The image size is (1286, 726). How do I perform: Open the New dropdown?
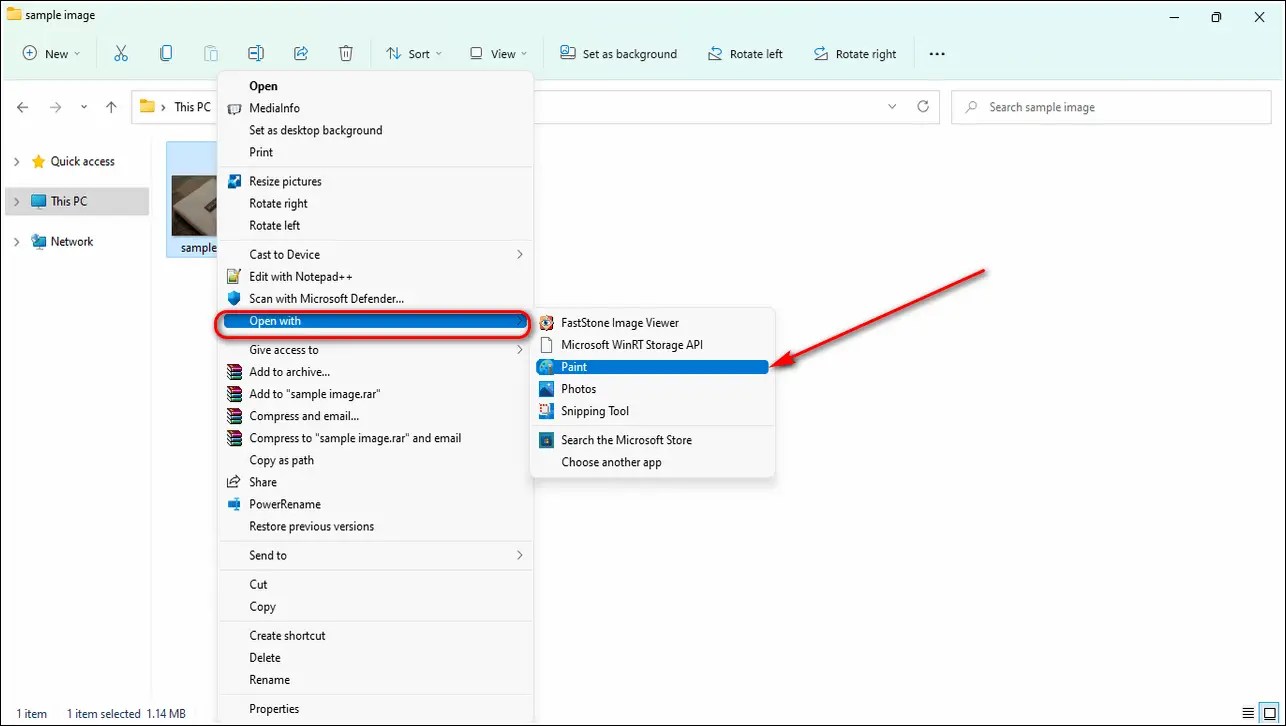(x=52, y=54)
